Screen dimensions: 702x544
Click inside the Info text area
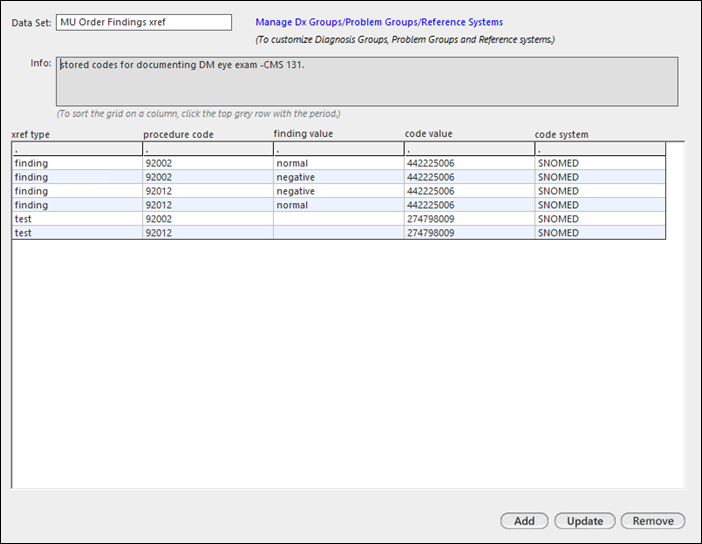tap(367, 81)
